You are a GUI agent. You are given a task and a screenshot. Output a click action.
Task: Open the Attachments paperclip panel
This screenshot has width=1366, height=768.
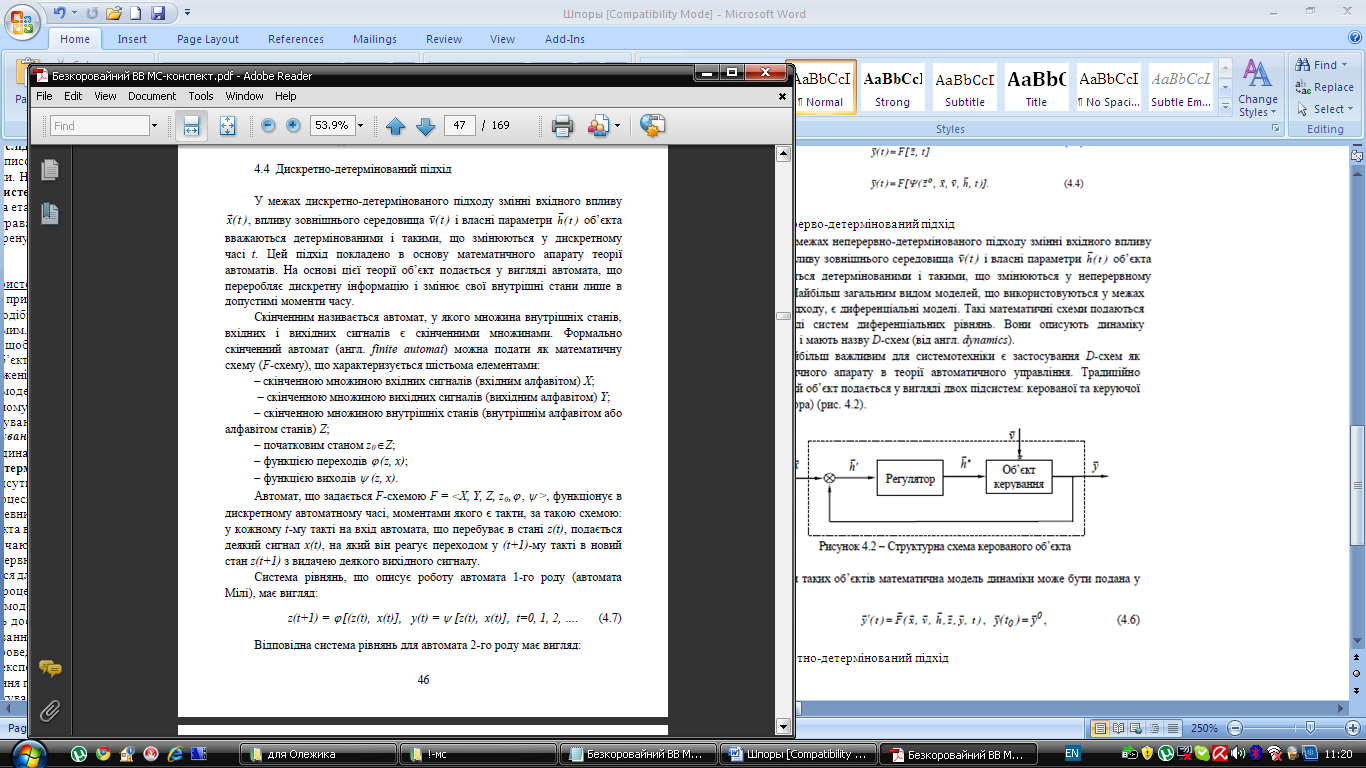pos(50,711)
